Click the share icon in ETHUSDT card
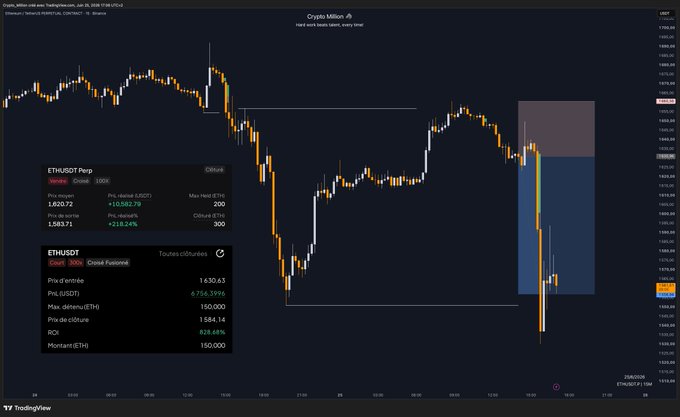The width and height of the screenshot is (680, 417). coord(220,254)
